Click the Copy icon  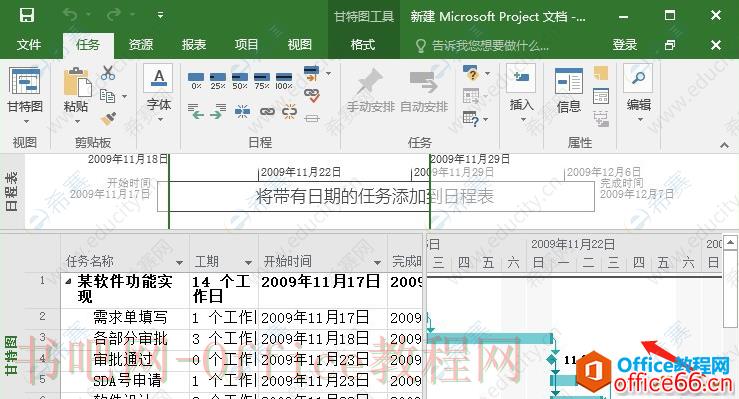tap(107, 96)
